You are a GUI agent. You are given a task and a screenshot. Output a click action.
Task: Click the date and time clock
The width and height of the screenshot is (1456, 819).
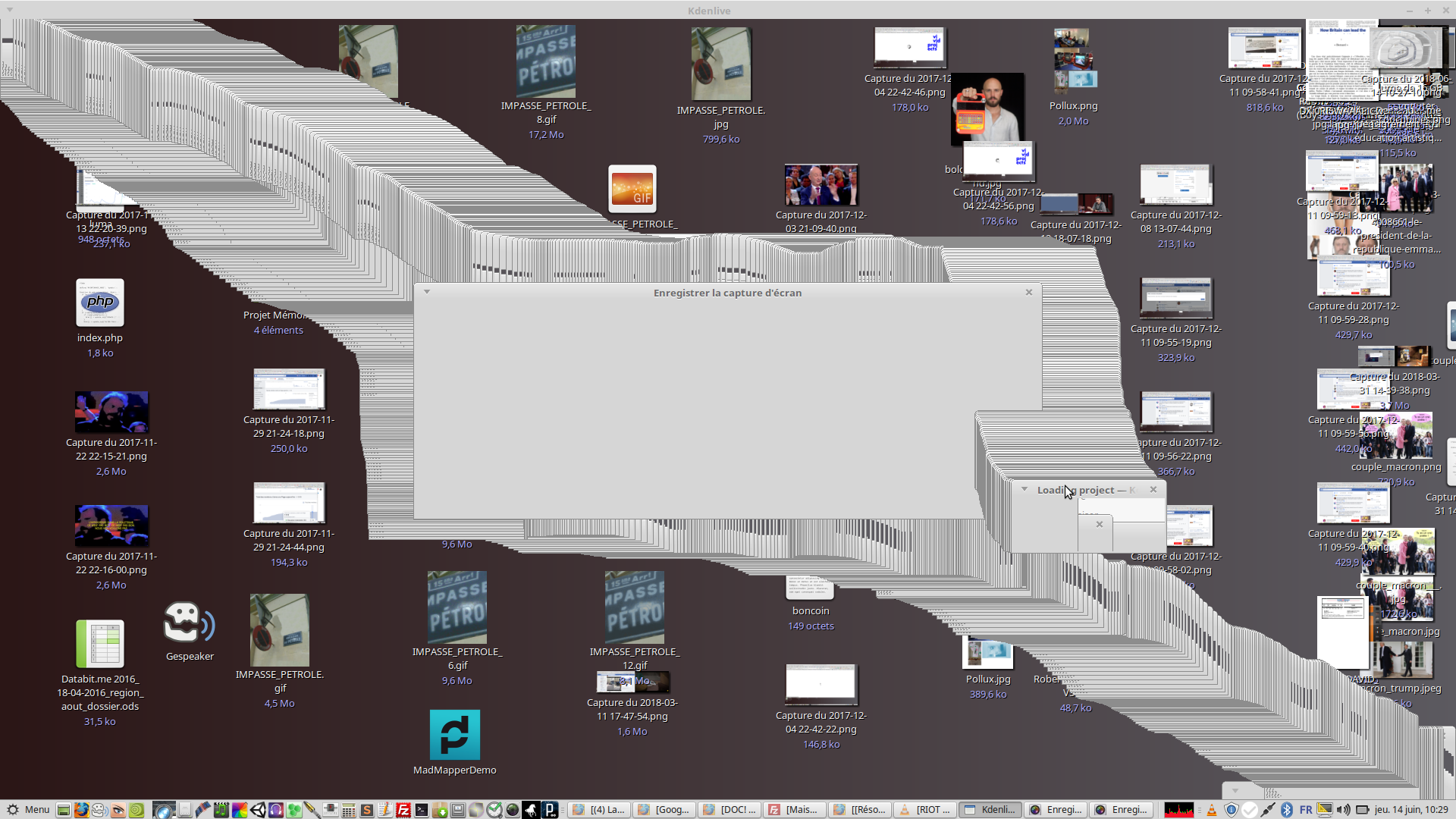click(1410, 810)
